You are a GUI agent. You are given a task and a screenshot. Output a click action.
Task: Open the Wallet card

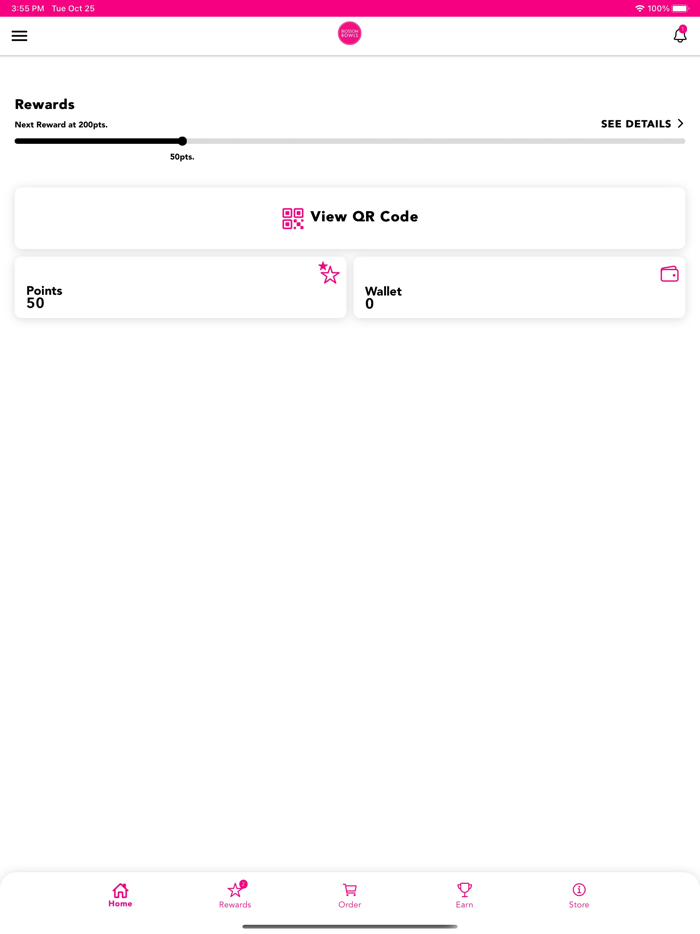click(x=519, y=287)
